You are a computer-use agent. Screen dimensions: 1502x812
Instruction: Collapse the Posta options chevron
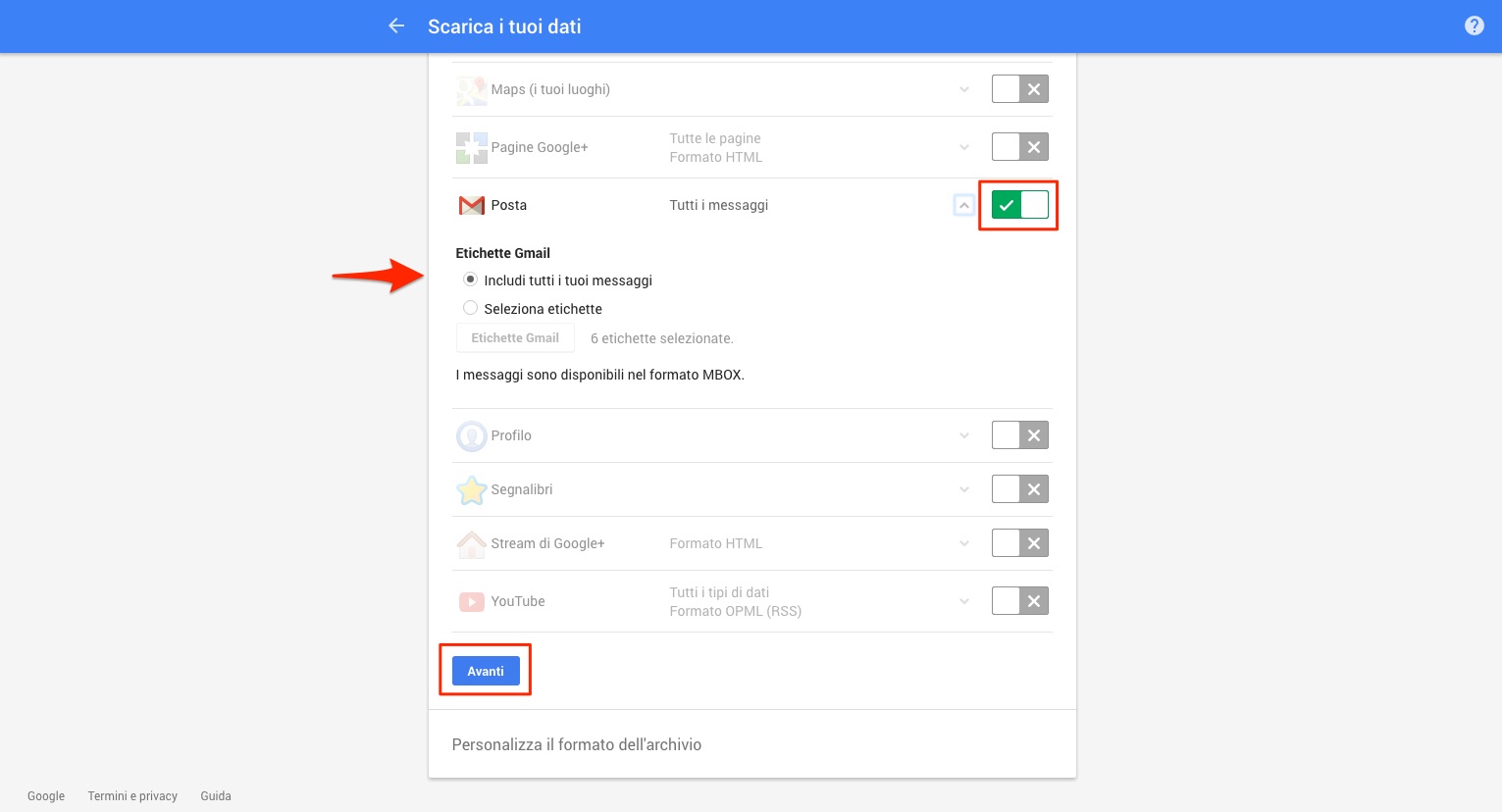pyautogui.click(x=964, y=205)
